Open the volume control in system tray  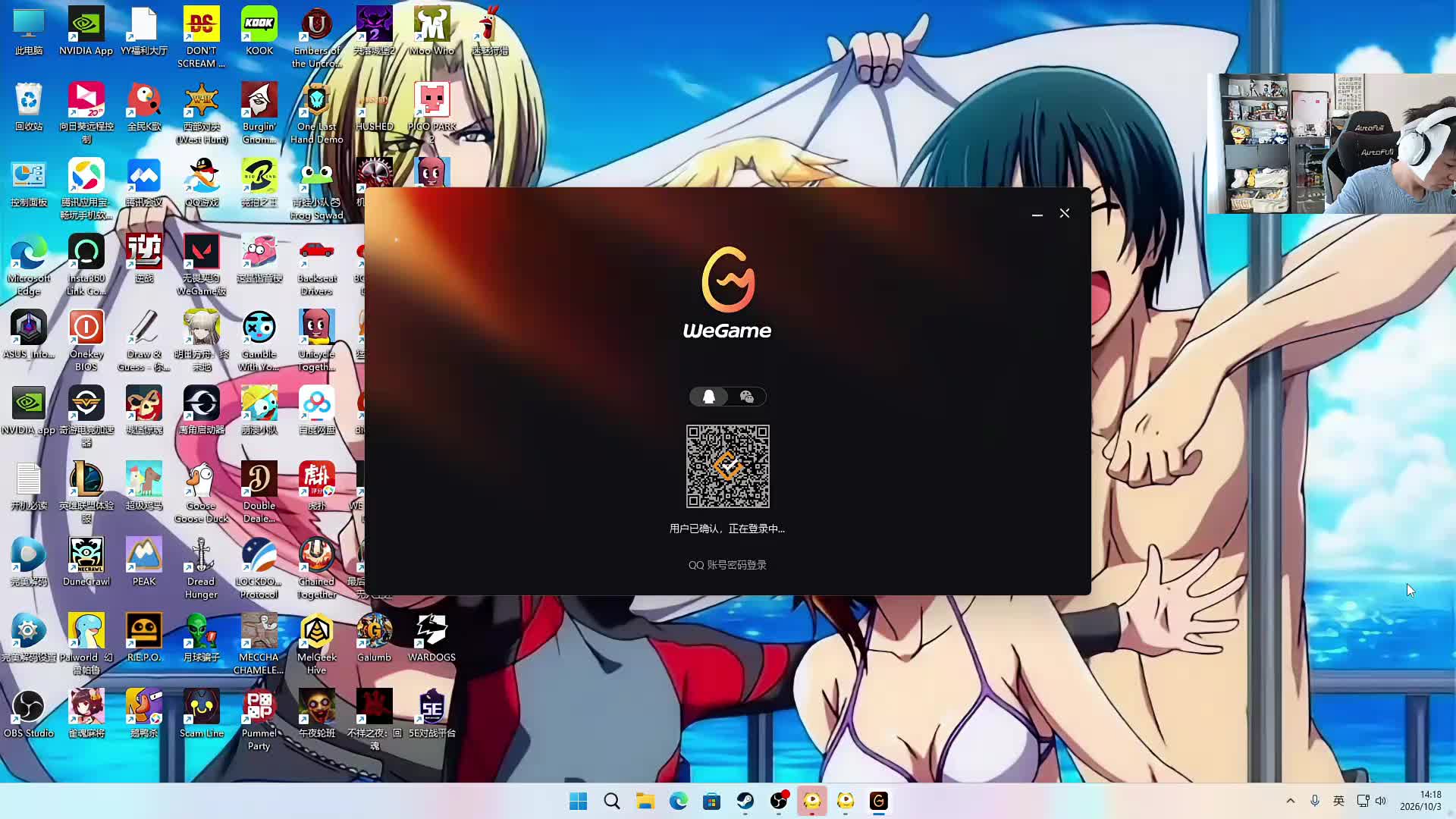tap(1381, 801)
